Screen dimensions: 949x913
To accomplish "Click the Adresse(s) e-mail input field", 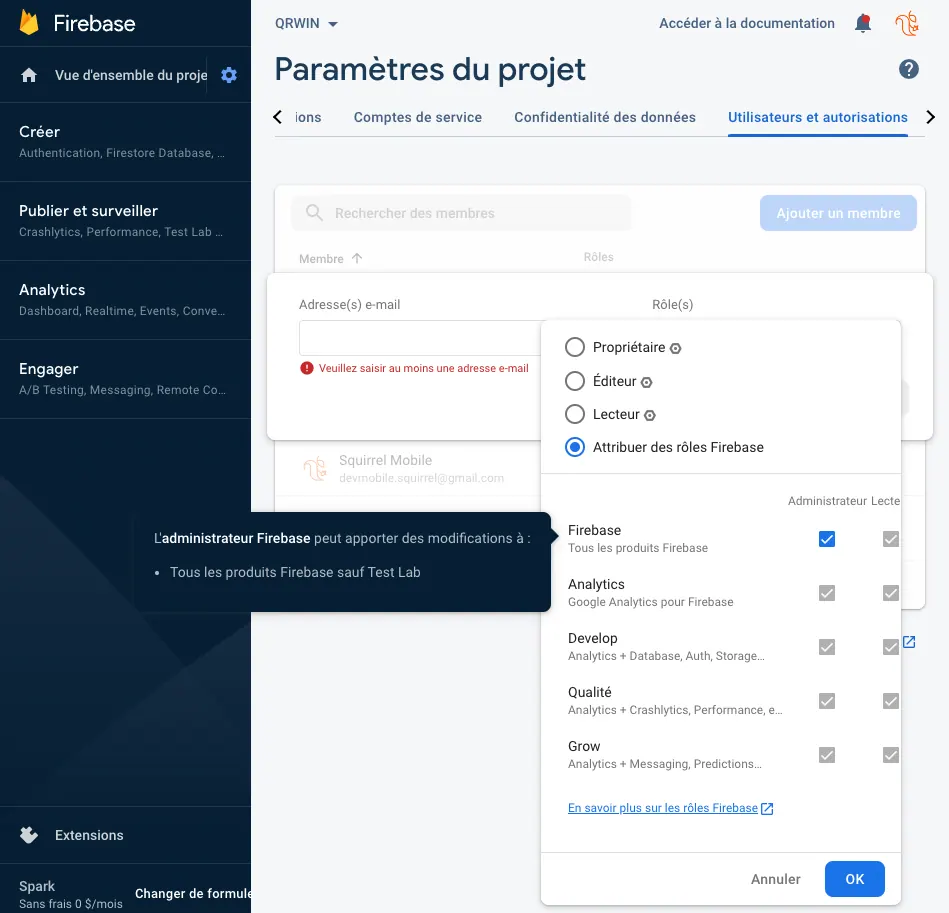I will pyautogui.click(x=420, y=338).
